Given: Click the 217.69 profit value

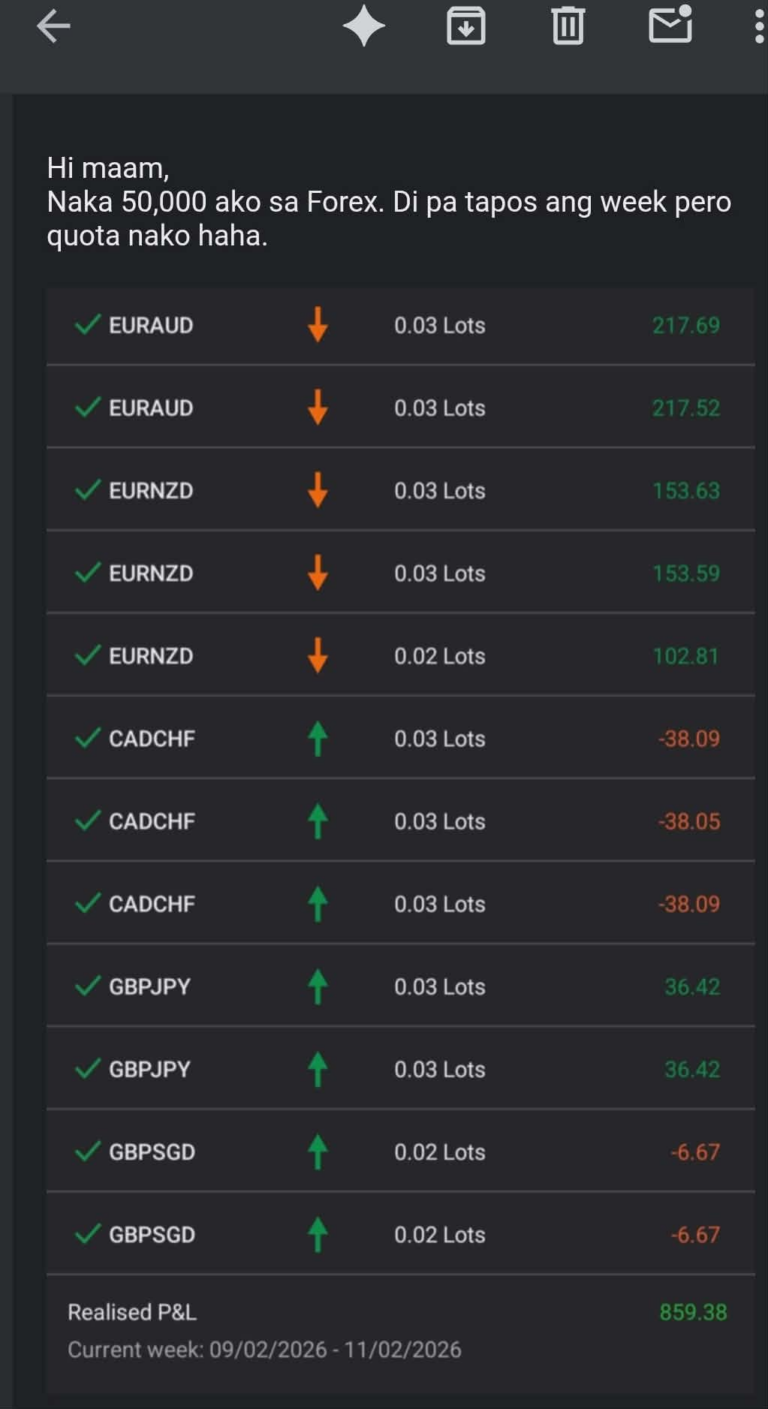Looking at the screenshot, I should [686, 325].
